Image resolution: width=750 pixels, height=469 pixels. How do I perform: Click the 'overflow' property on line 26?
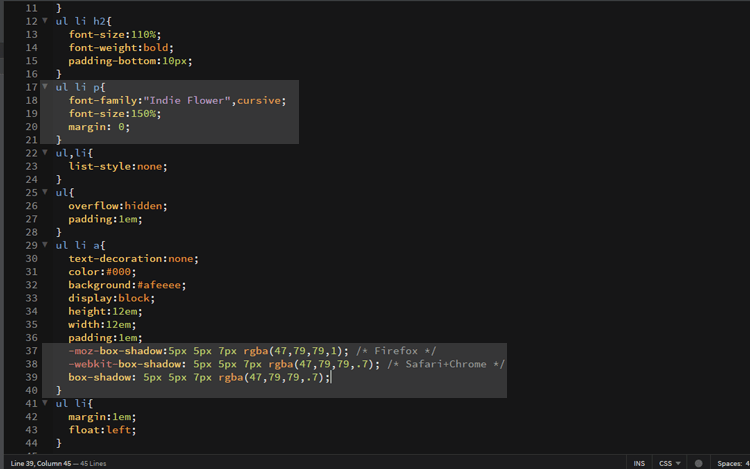pyautogui.click(x=93, y=206)
